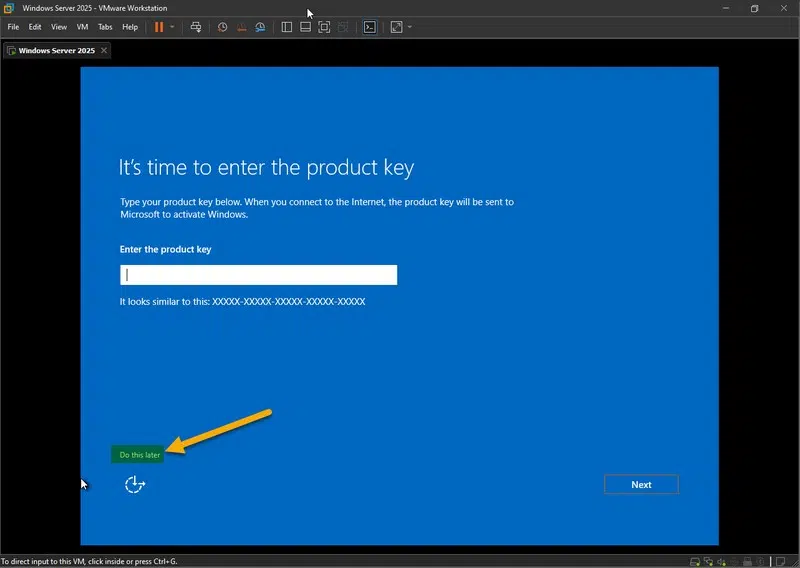Image resolution: width=800 pixels, height=568 pixels.
Task: Click the Revert to snapshot toolbar icon
Action: 241,27
